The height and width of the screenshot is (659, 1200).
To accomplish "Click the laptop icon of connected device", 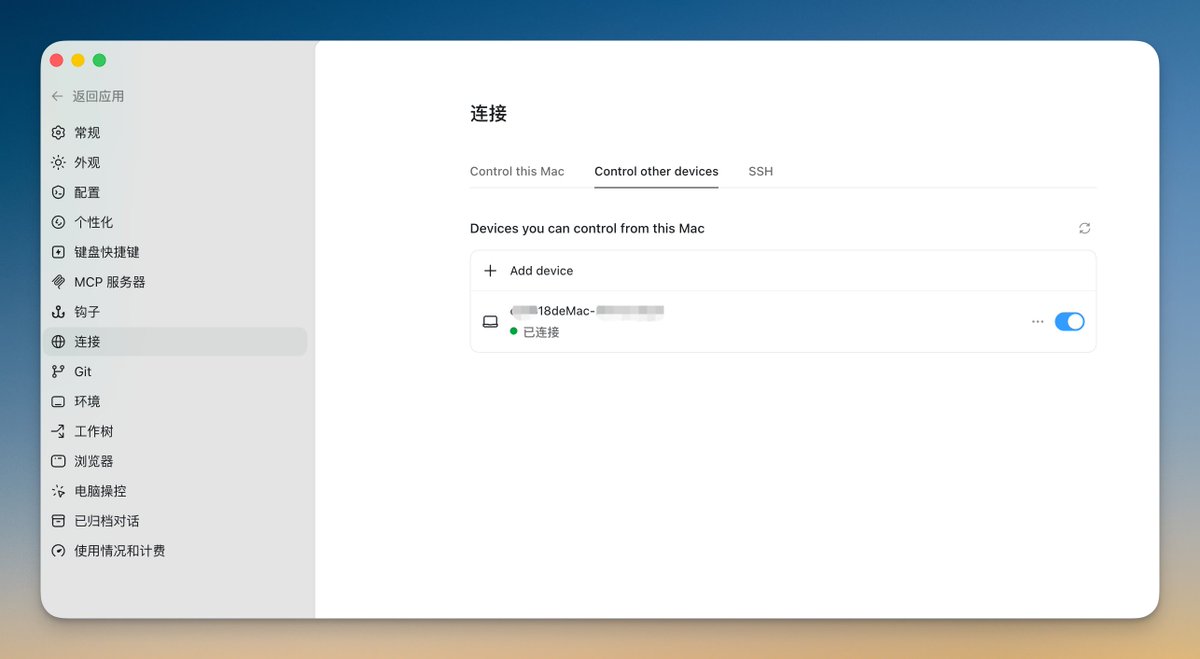I will (x=490, y=322).
